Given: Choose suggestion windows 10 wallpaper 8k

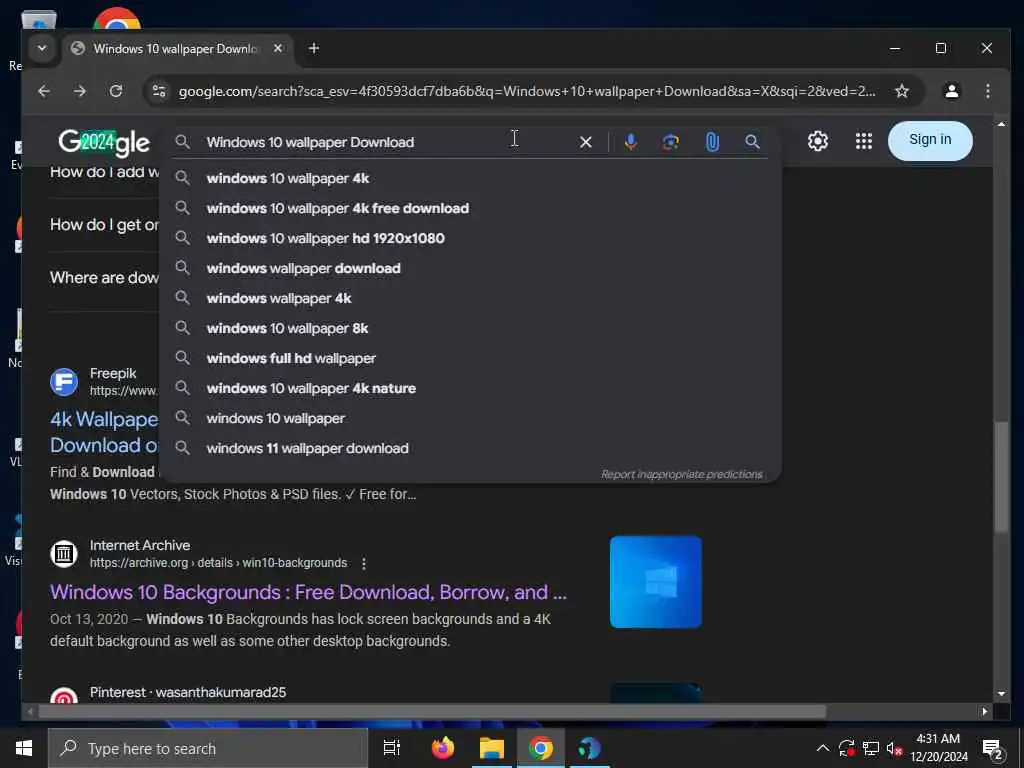Looking at the screenshot, I should pyautogui.click(x=470, y=328).
